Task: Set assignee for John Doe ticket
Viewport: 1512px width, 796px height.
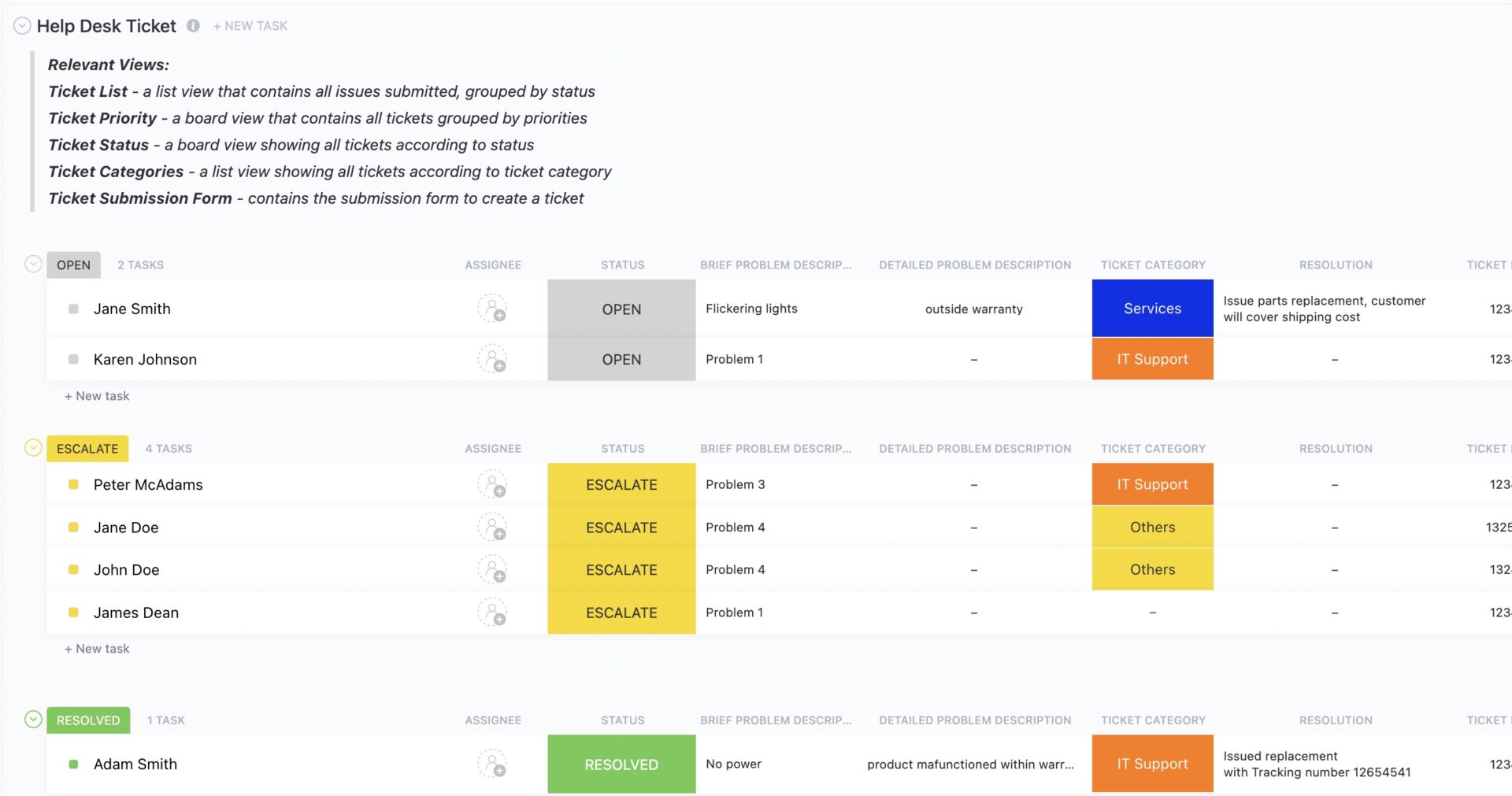Action: coord(493,570)
